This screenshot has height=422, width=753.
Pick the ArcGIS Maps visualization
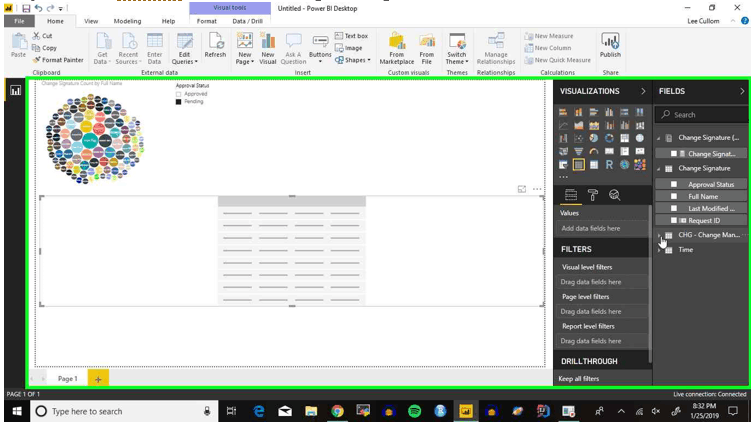click(624, 165)
